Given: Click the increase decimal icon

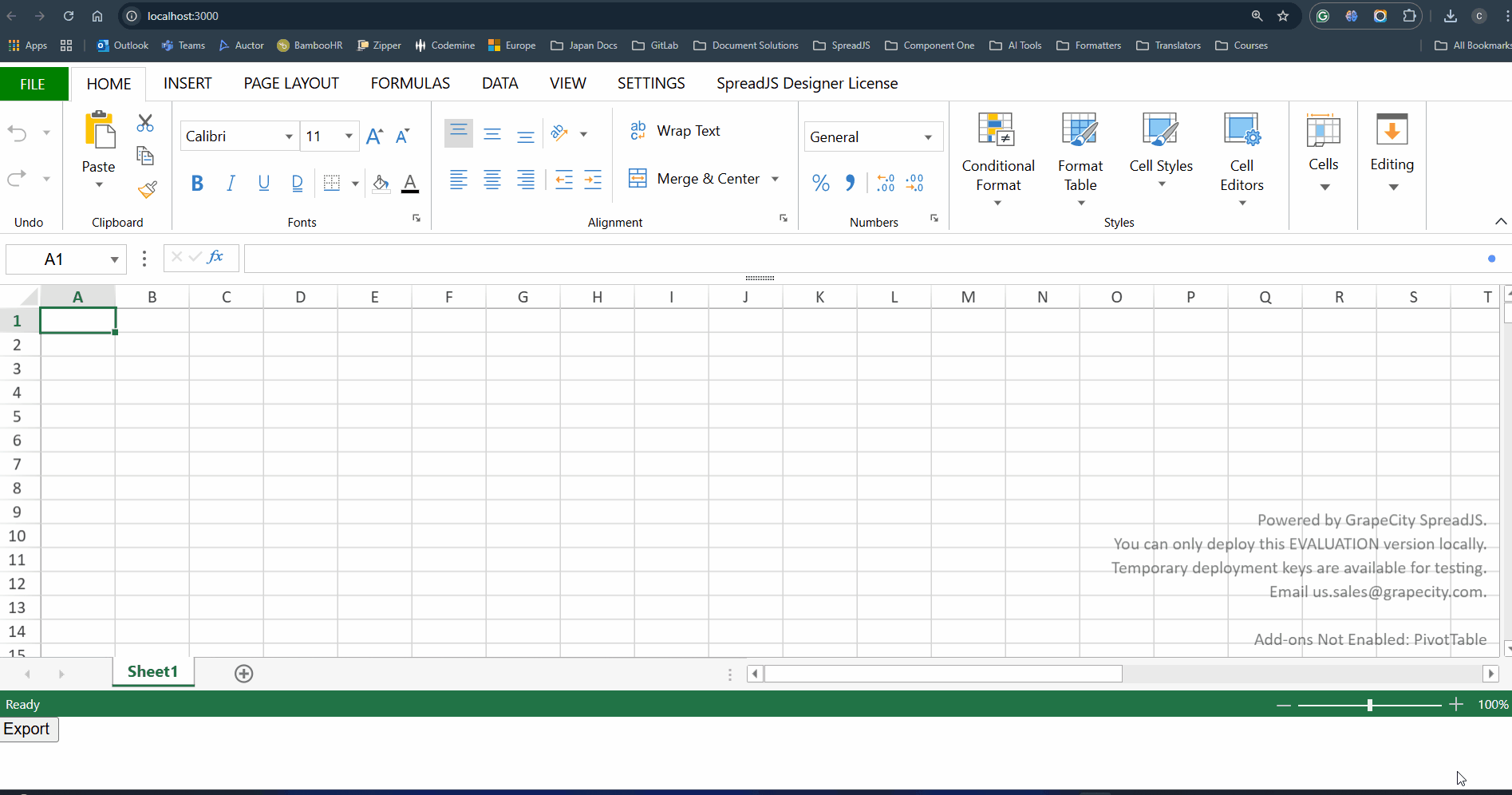Looking at the screenshot, I should [886, 183].
